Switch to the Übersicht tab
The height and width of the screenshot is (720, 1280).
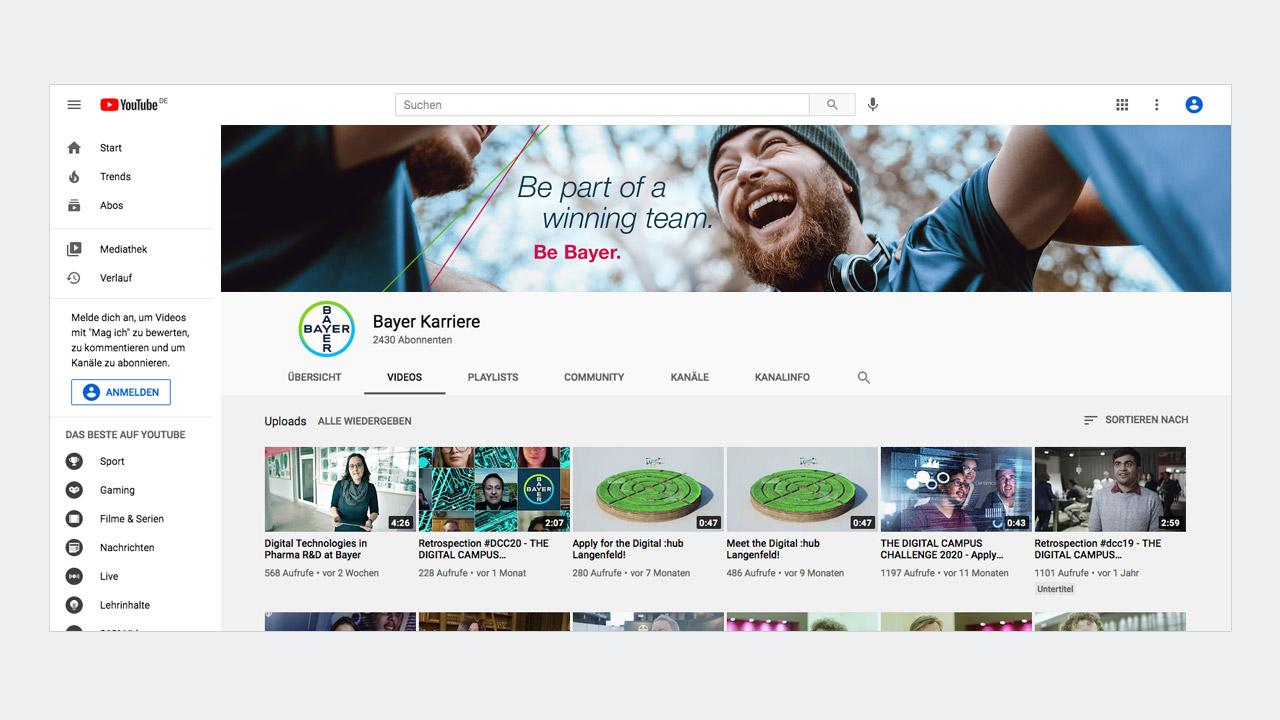314,378
